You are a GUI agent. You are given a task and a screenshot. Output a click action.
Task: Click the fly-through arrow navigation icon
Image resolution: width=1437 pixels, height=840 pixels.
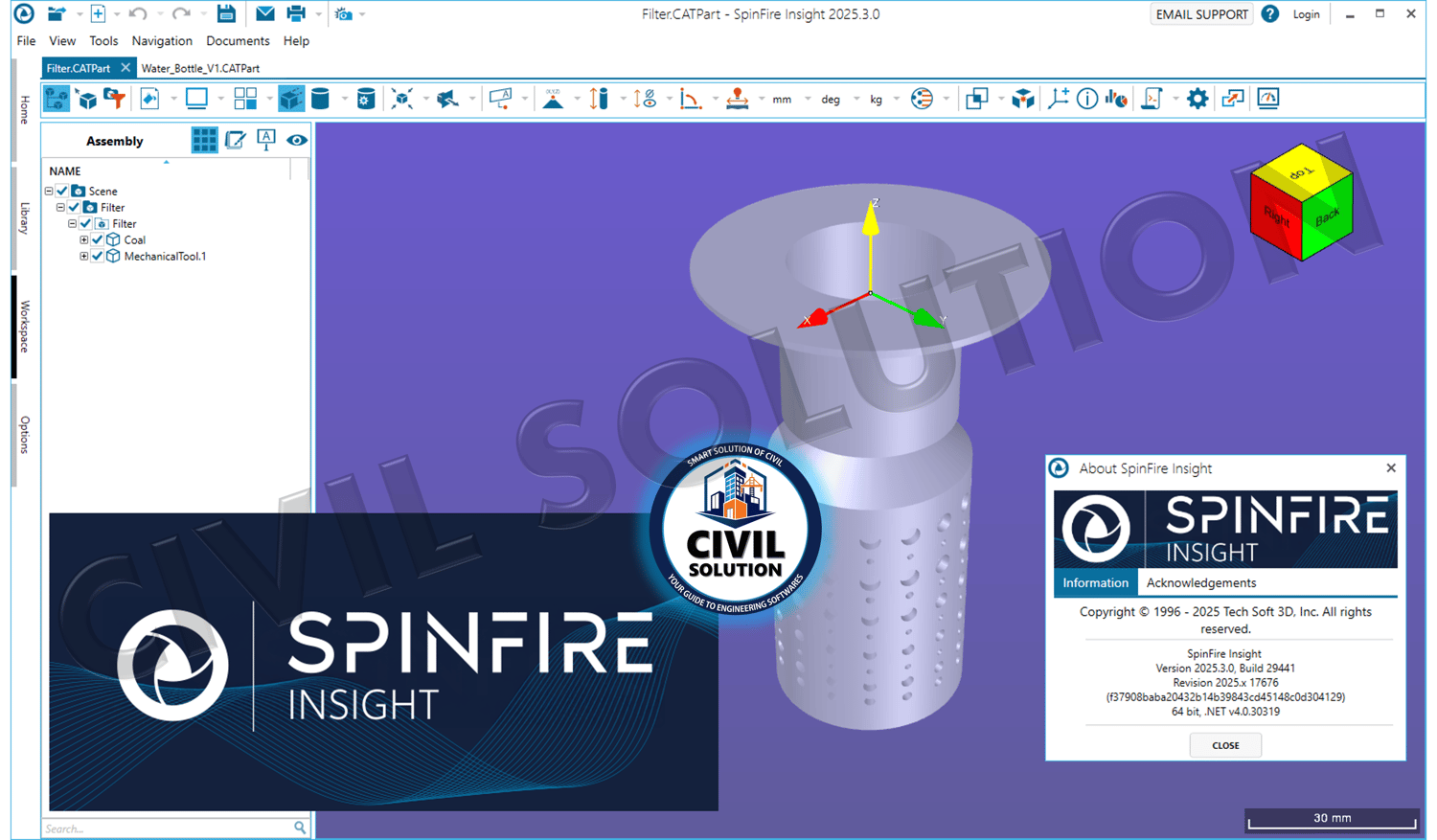coord(447,99)
